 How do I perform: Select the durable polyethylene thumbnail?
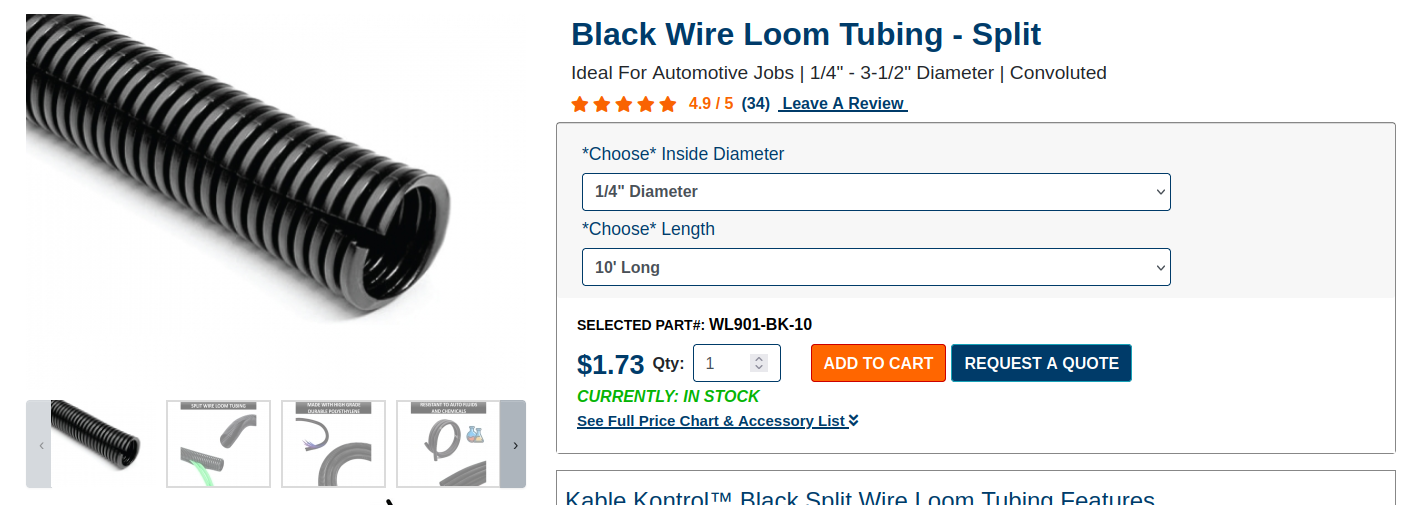point(333,444)
